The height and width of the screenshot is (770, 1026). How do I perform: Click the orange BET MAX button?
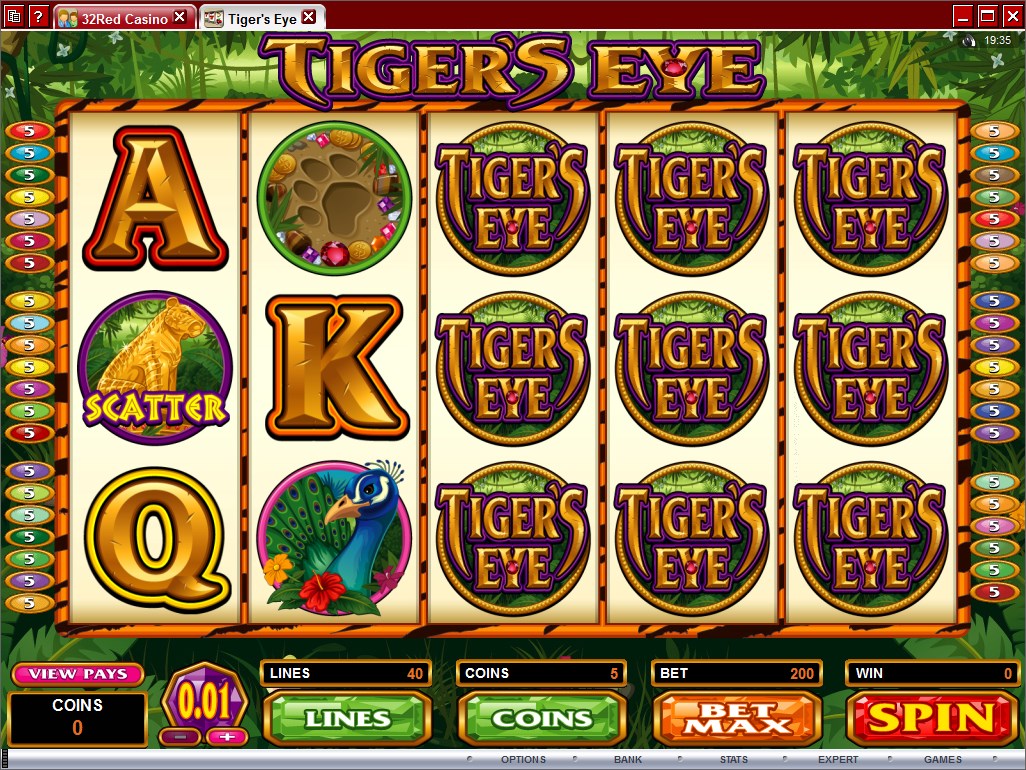coord(737,718)
